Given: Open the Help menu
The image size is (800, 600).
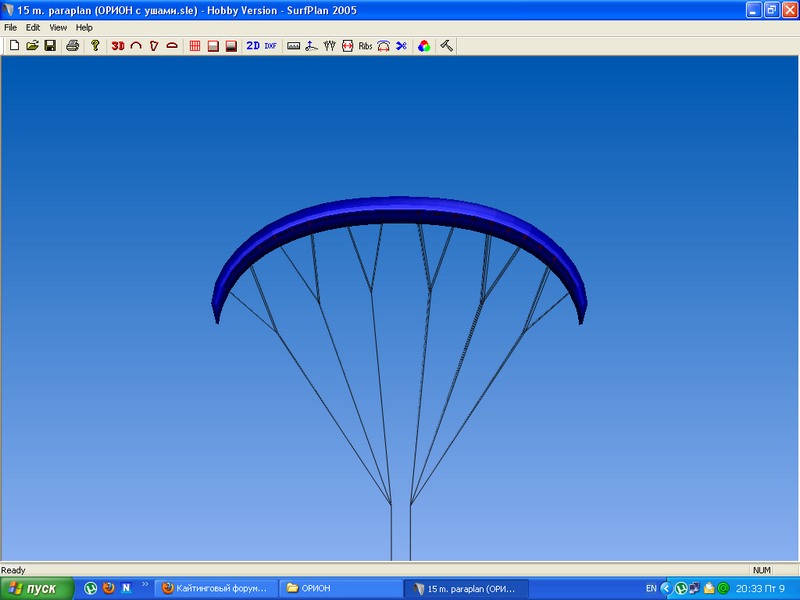Looking at the screenshot, I should pos(84,28).
